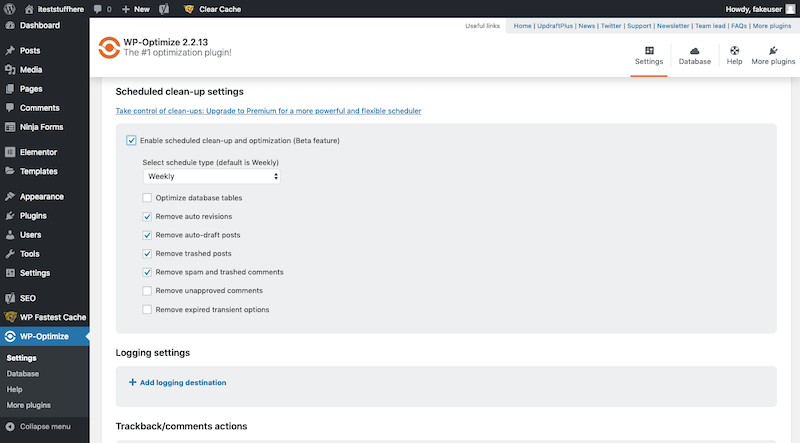Uncheck Remove trashed posts
The image size is (800, 443).
[x=147, y=253]
